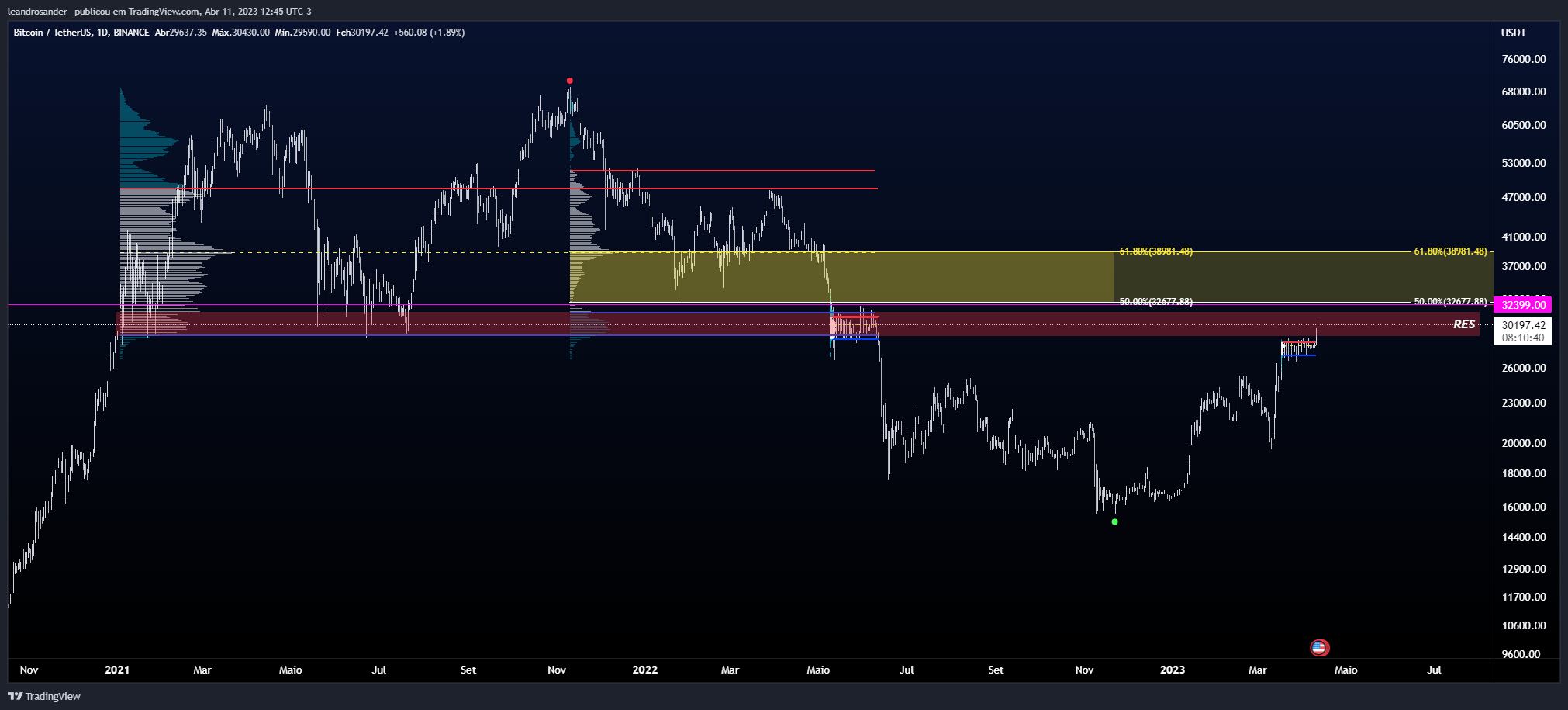Click the 37000.00 price axis label
The height and width of the screenshot is (710, 1568).
pos(1524,266)
